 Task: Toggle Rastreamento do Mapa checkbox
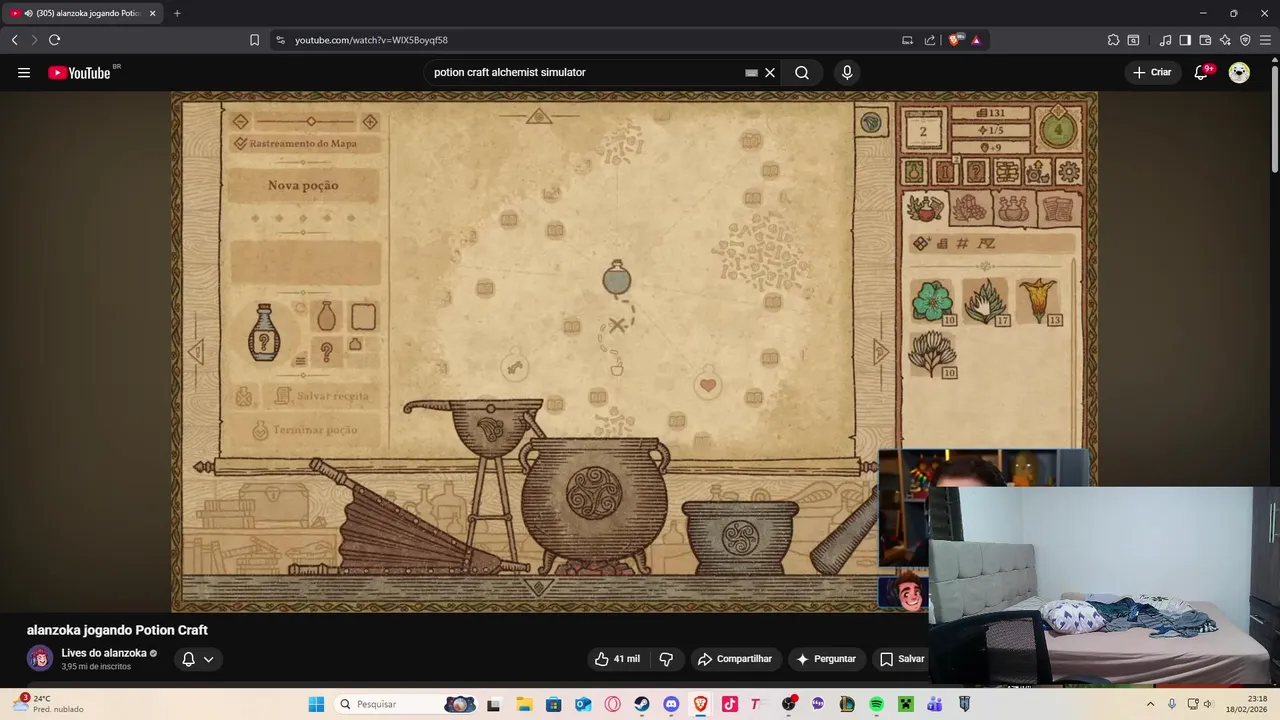click(x=240, y=143)
